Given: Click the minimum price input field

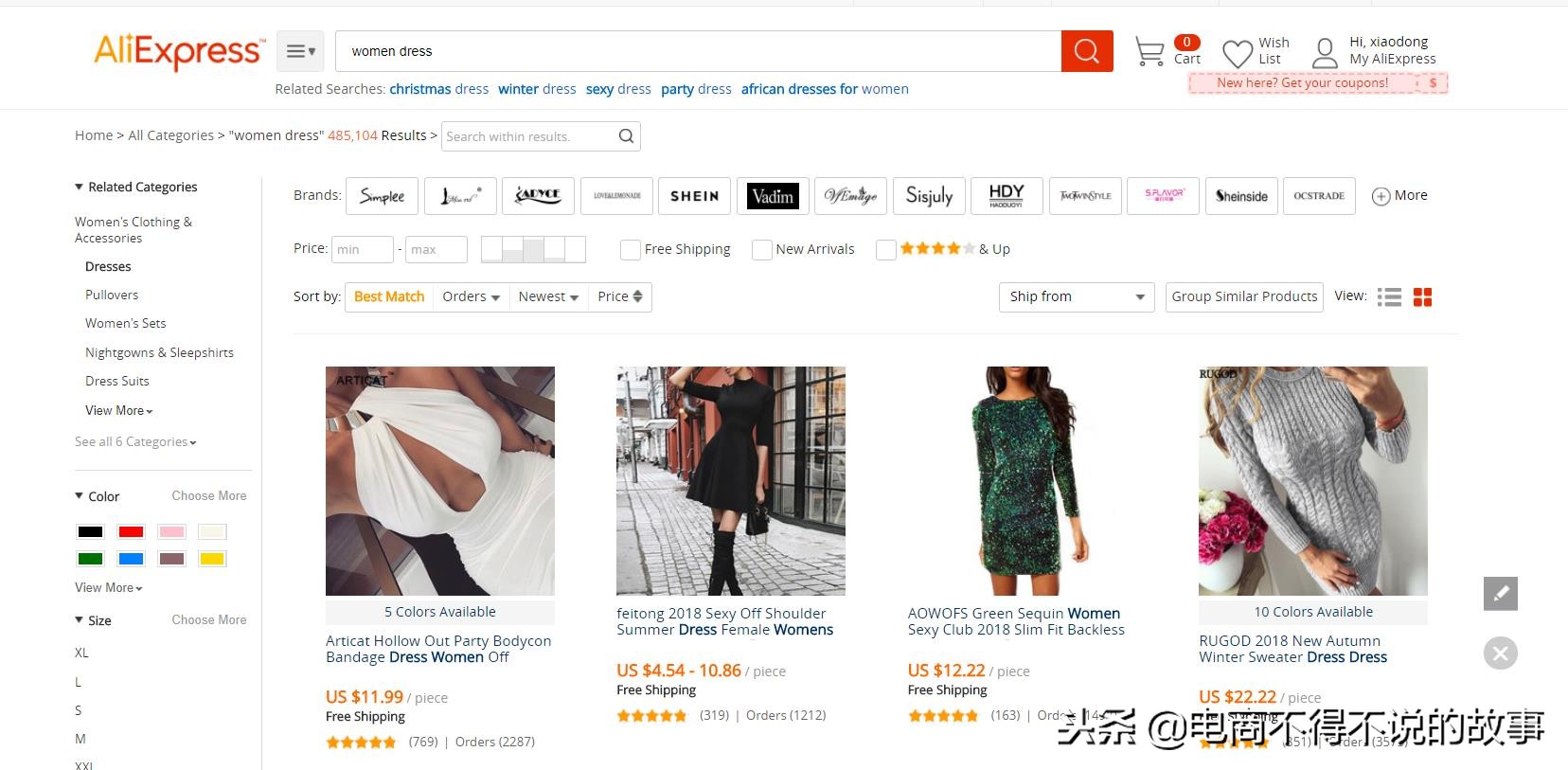Looking at the screenshot, I should (362, 249).
